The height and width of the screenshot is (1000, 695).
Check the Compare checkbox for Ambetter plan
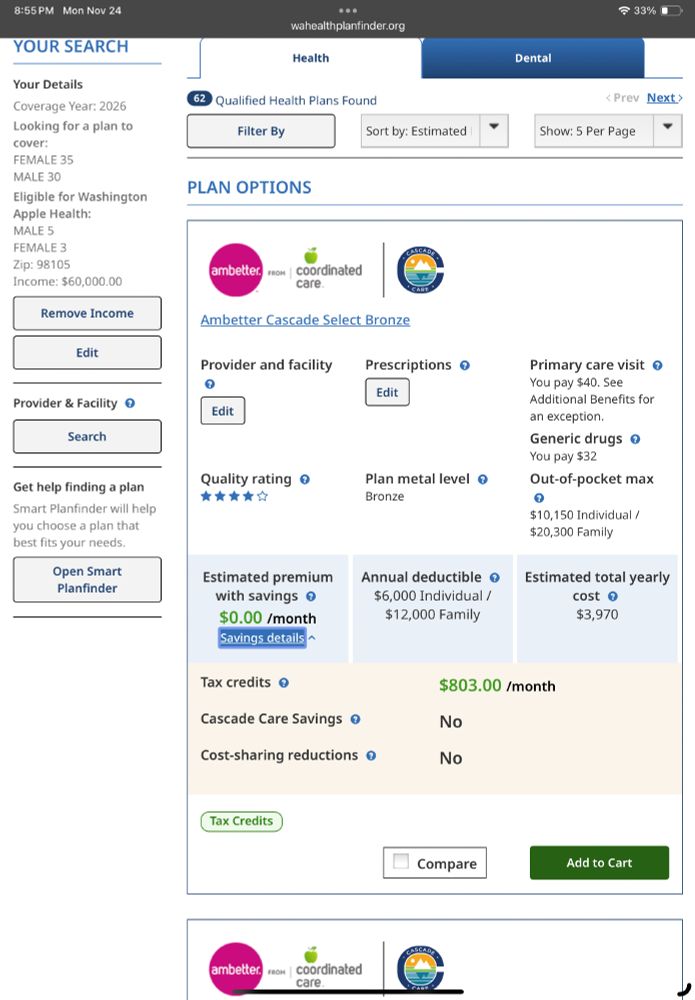(402, 862)
